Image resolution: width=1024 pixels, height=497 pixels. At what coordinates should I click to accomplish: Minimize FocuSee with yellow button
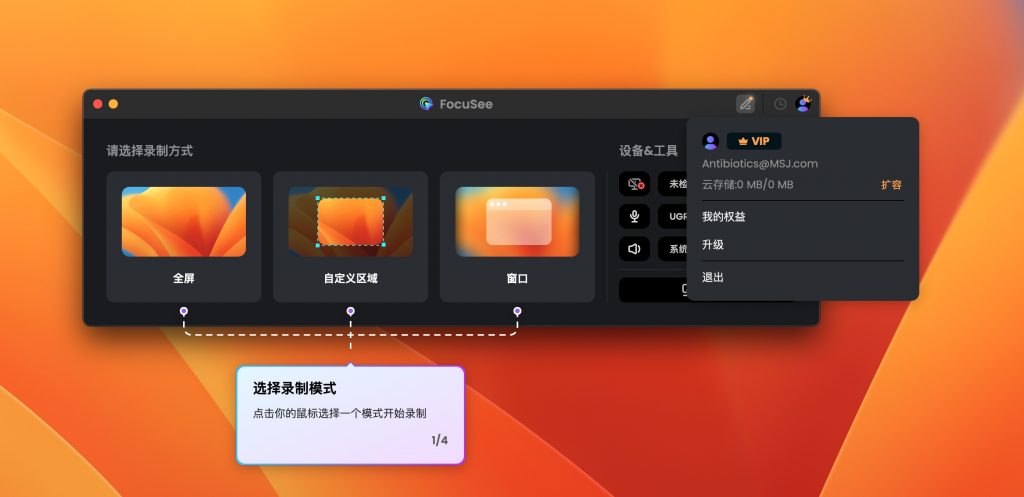tap(113, 104)
